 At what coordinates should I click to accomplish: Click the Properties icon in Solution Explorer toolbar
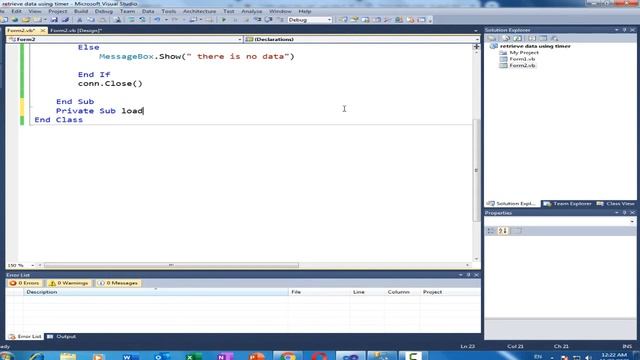point(492,38)
